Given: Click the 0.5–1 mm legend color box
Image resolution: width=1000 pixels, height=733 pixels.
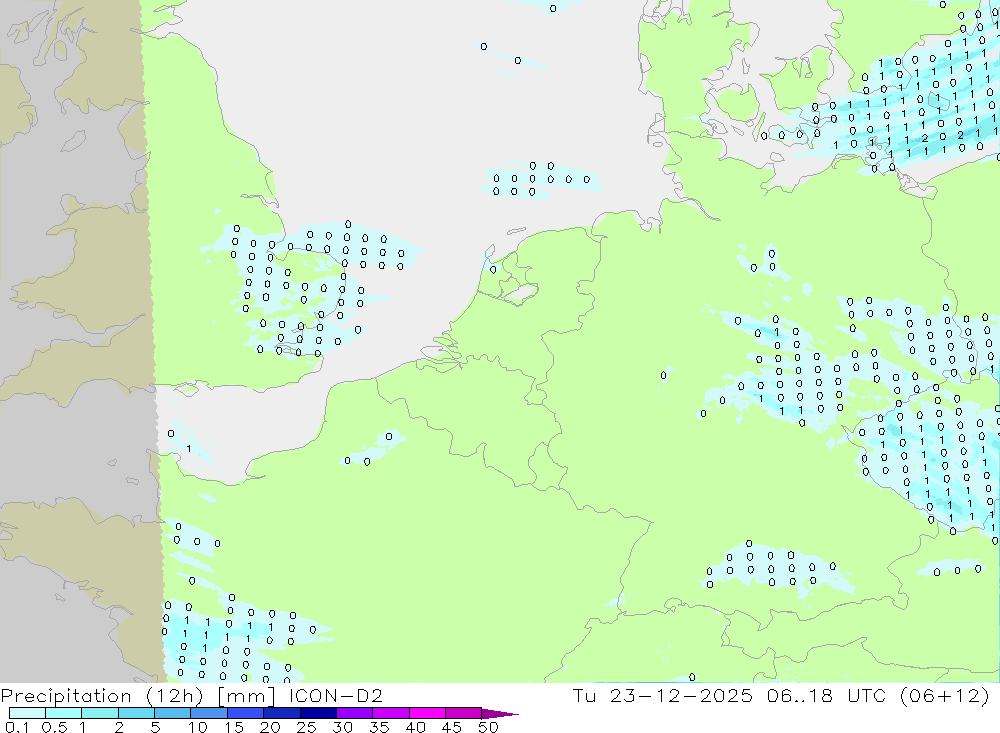Looking at the screenshot, I should pyautogui.click(x=64, y=713).
